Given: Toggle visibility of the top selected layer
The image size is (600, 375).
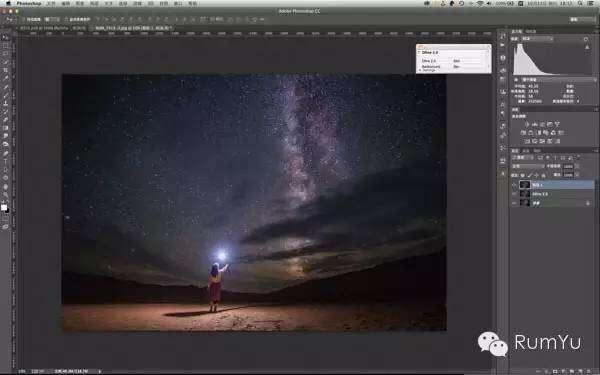Looking at the screenshot, I should point(514,185).
